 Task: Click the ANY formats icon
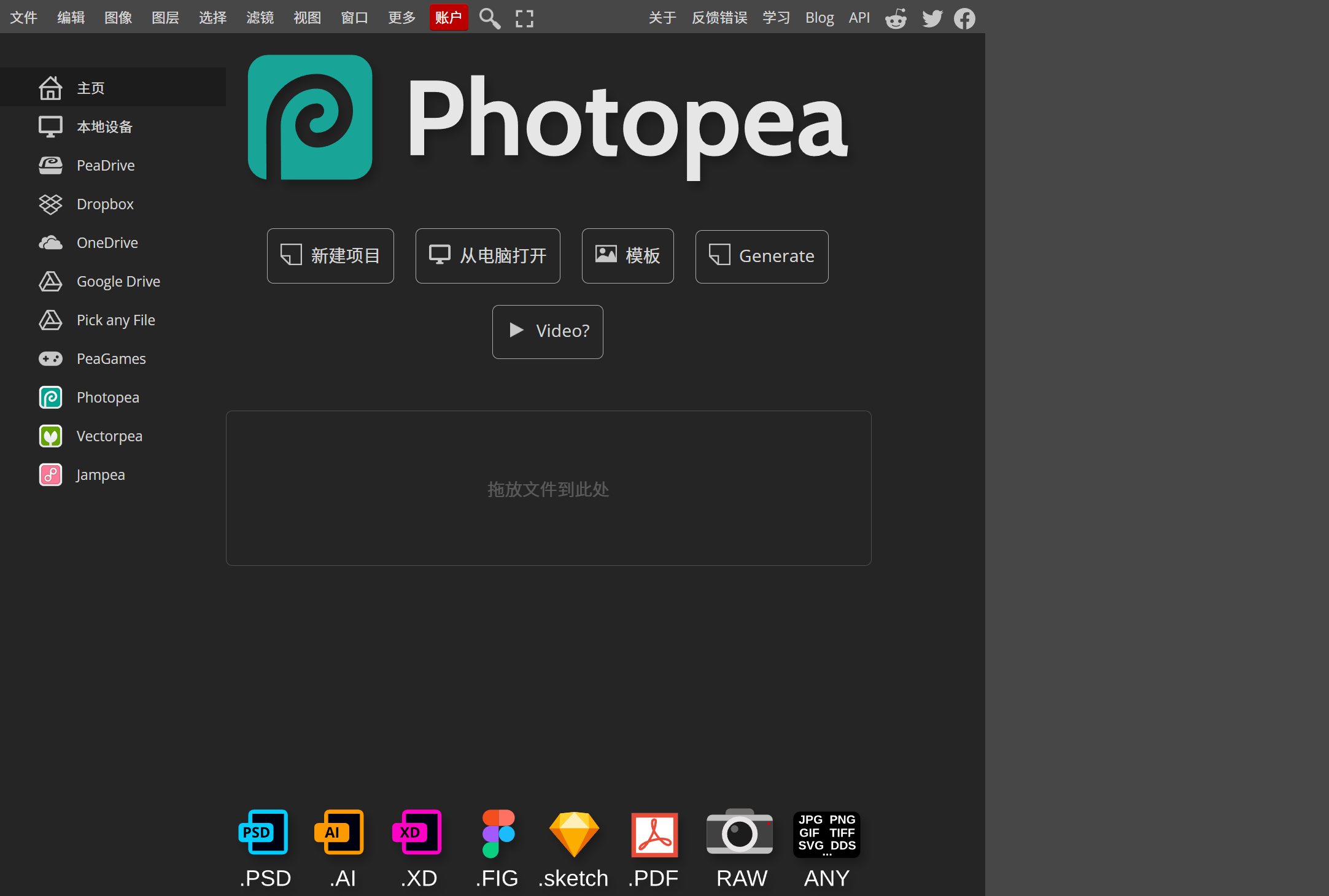826,834
